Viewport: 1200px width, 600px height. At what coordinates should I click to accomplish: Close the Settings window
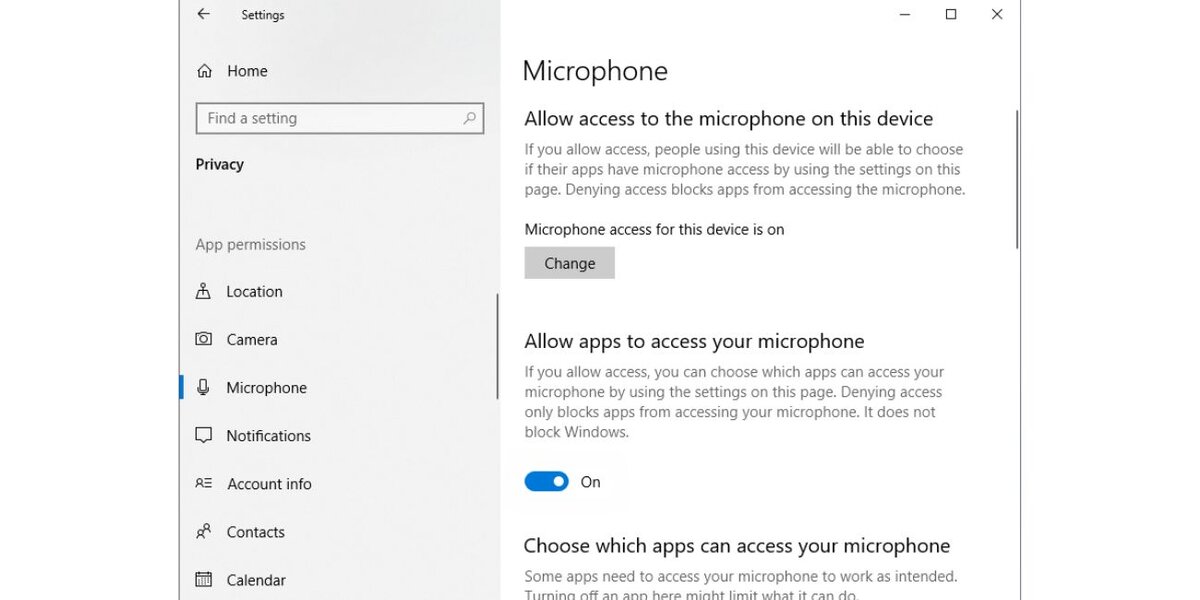tap(997, 14)
